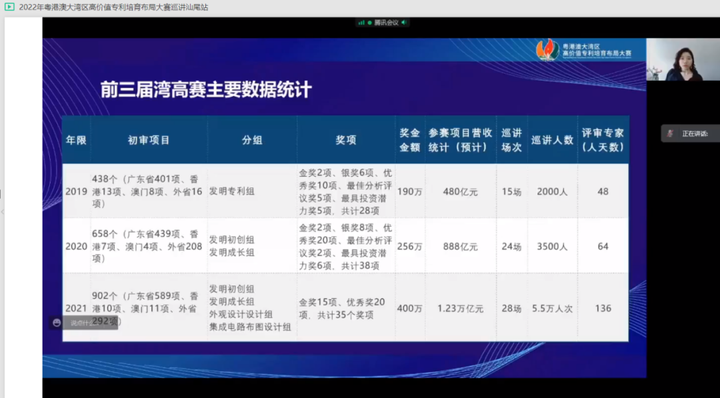Viewport: 720px width, 398px height.
Task: Click the 24场 cell
Action: tap(512, 247)
